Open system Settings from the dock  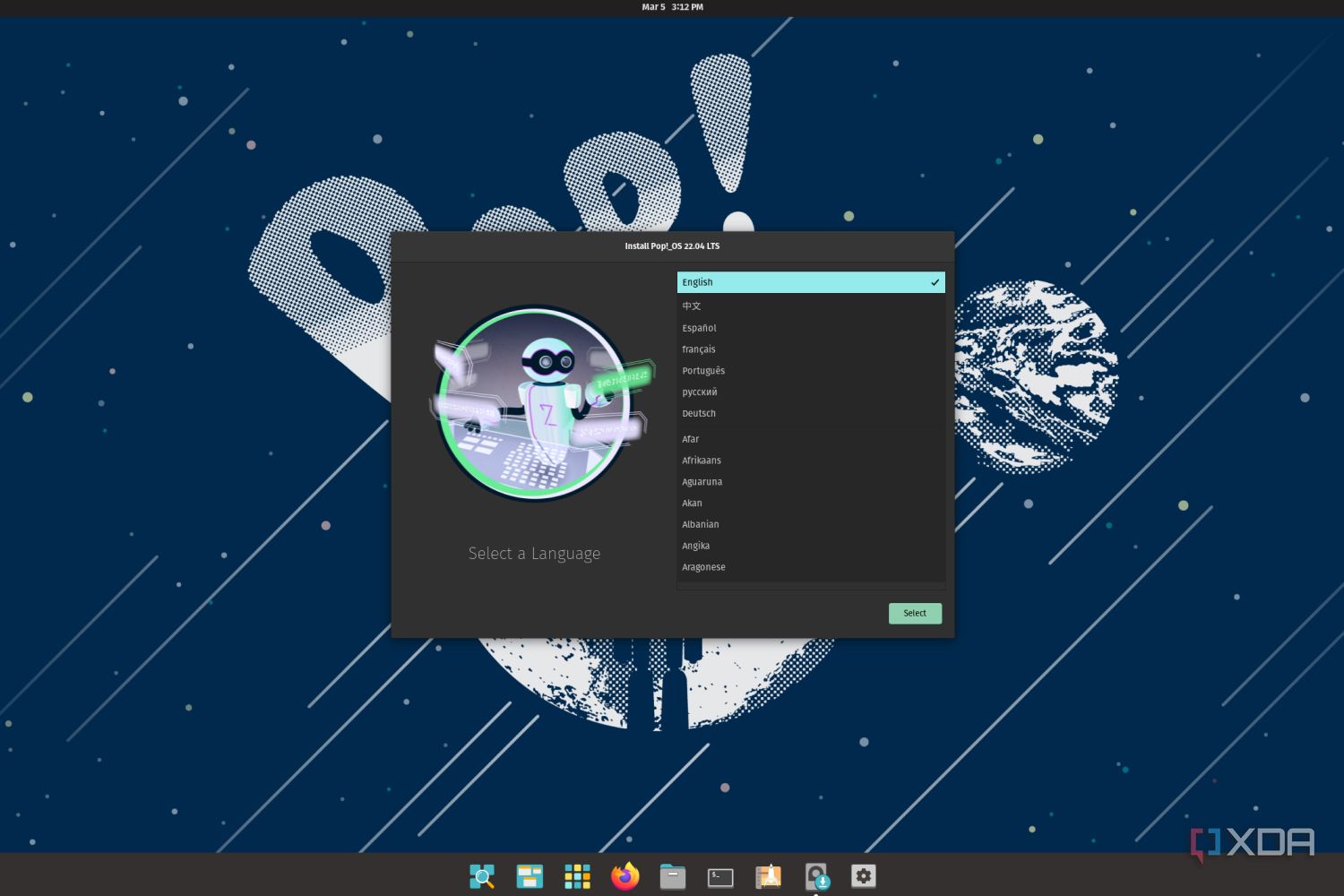863,876
